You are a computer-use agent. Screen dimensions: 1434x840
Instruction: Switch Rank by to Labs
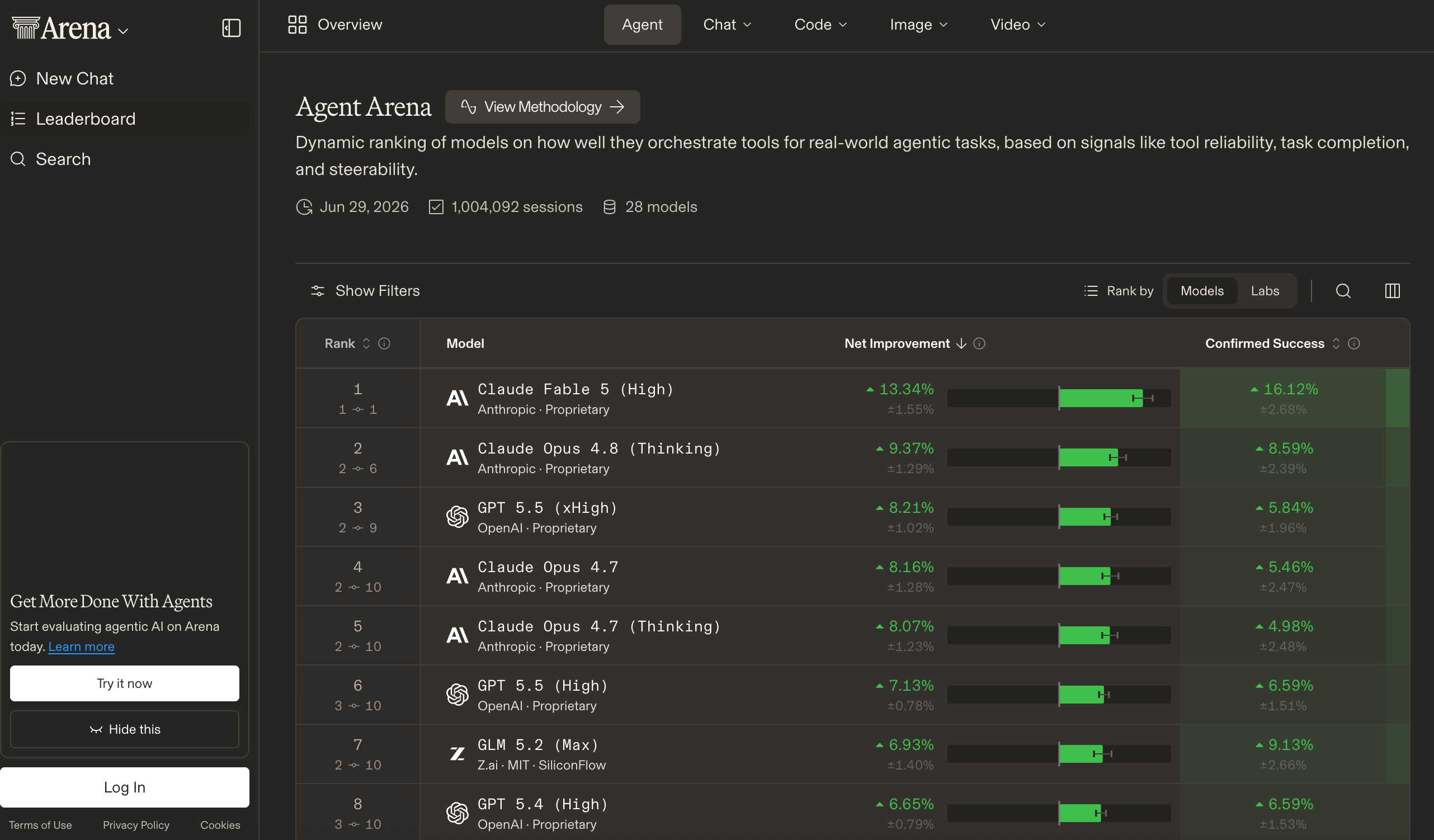click(1265, 291)
